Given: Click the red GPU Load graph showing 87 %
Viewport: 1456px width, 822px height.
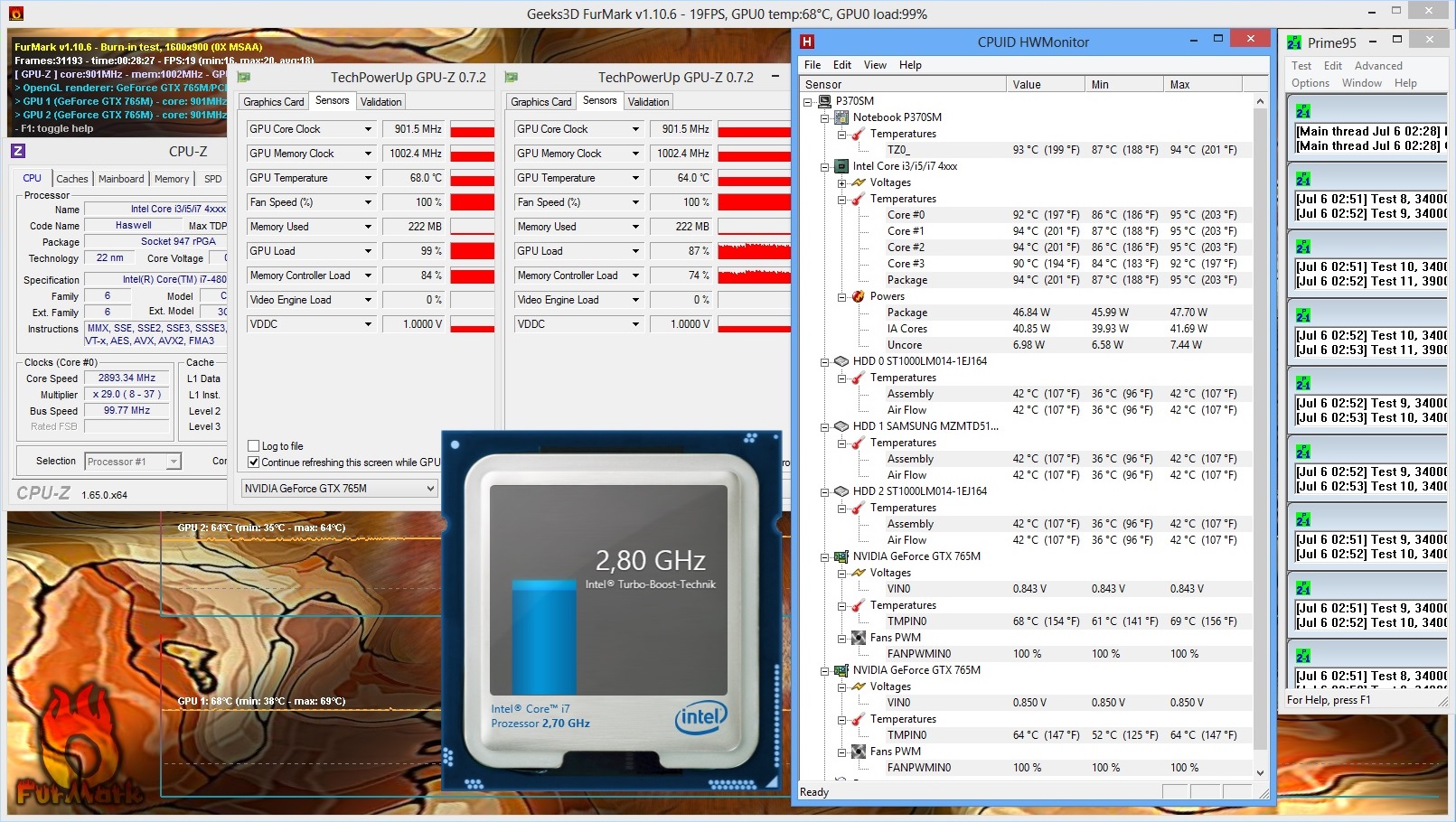Looking at the screenshot, I should (x=754, y=251).
